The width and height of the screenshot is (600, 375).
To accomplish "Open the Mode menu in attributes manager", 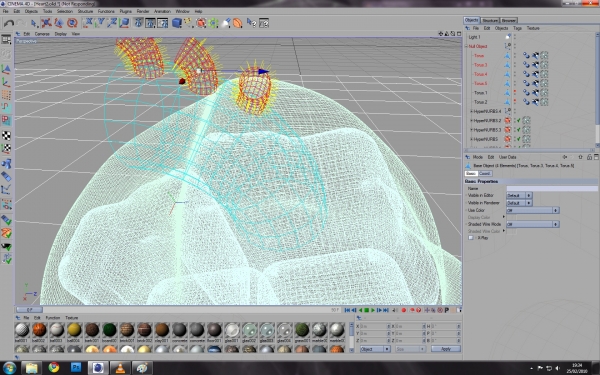I will (478, 157).
